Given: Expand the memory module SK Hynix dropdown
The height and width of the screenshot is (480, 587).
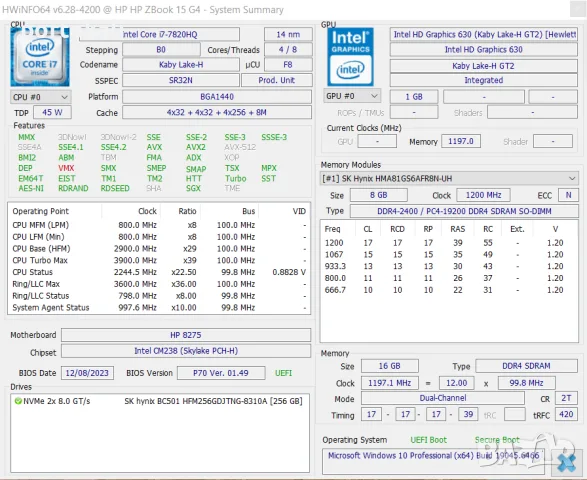Looking at the screenshot, I should coord(448,179).
